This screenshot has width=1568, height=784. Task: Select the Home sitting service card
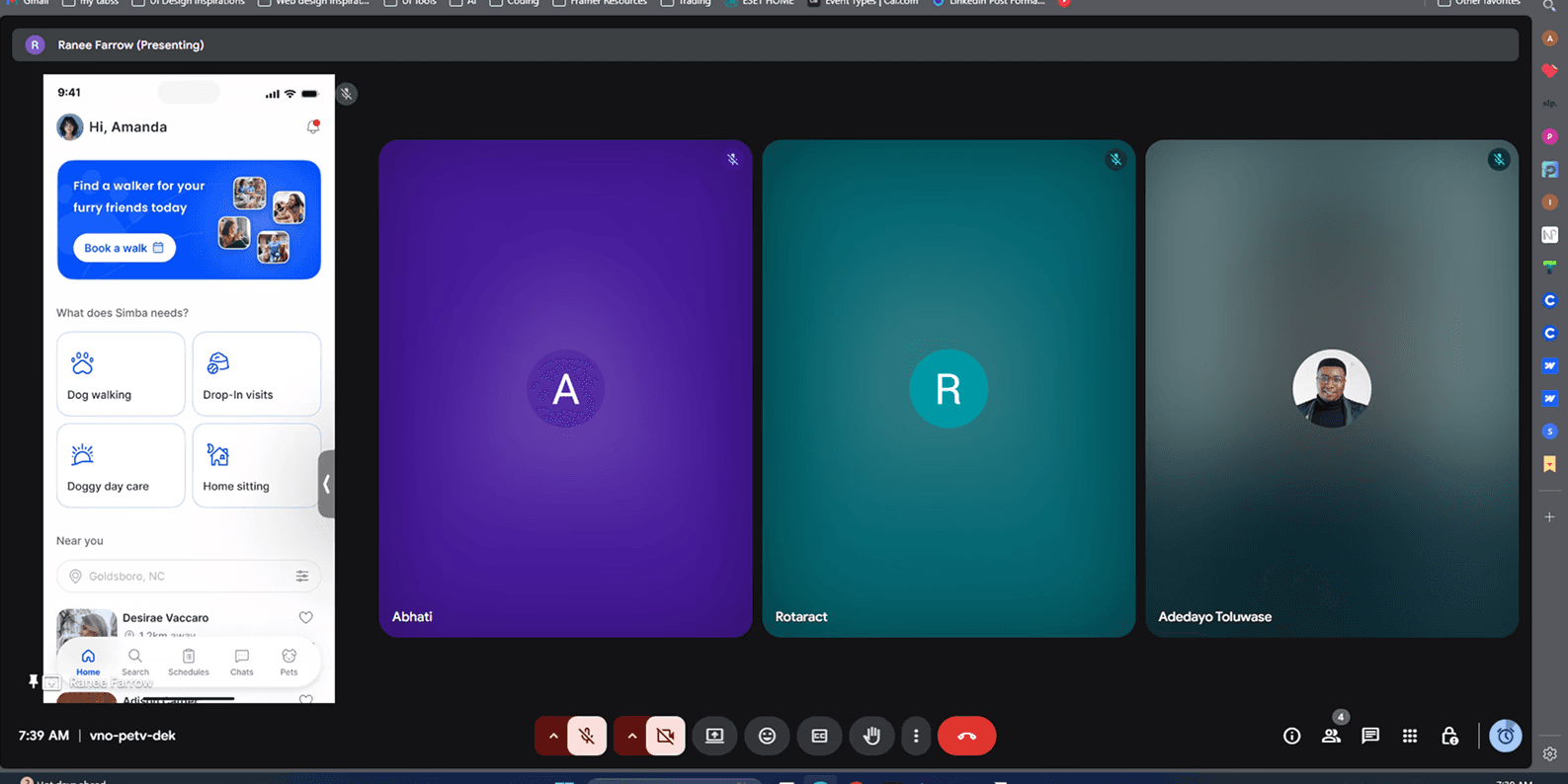click(x=257, y=465)
